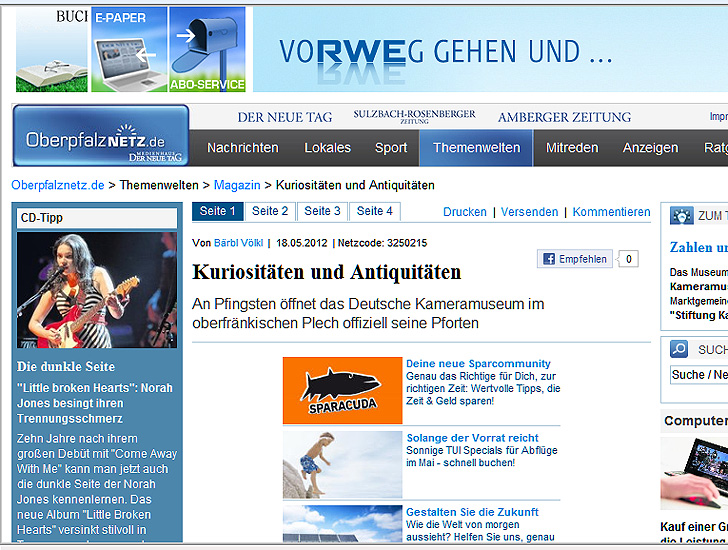Image resolution: width=728 pixels, height=550 pixels.
Task: Open the Oberpfalznetz.de breadcrumb link
Action: [58, 185]
